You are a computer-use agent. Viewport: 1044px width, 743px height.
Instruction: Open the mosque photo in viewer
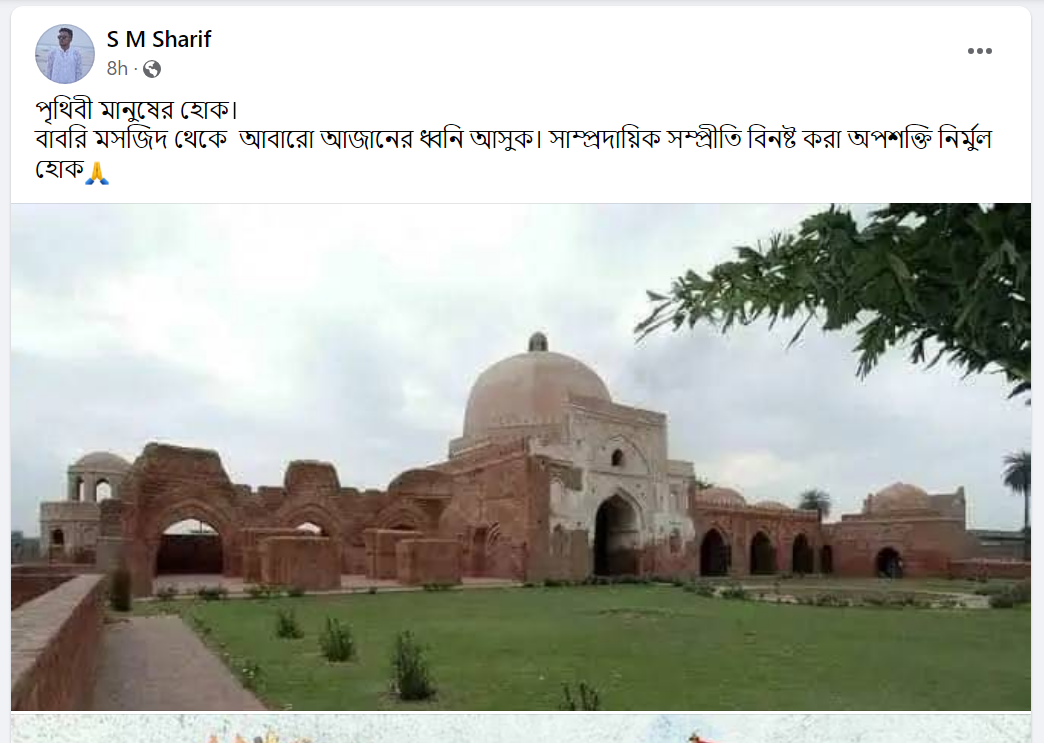(x=521, y=457)
